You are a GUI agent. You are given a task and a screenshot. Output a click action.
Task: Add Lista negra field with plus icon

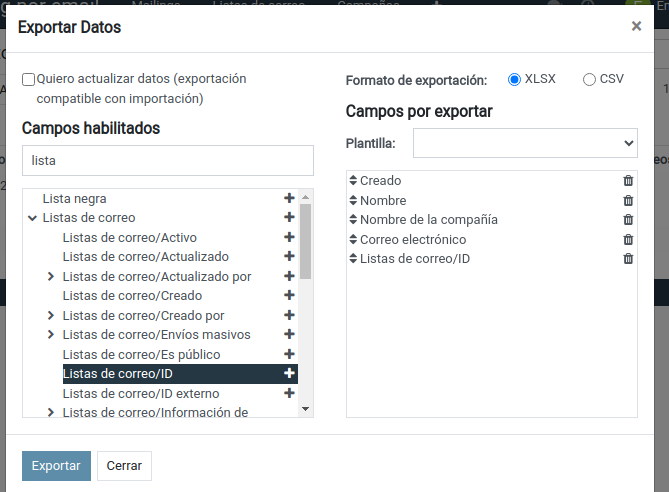pos(289,198)
